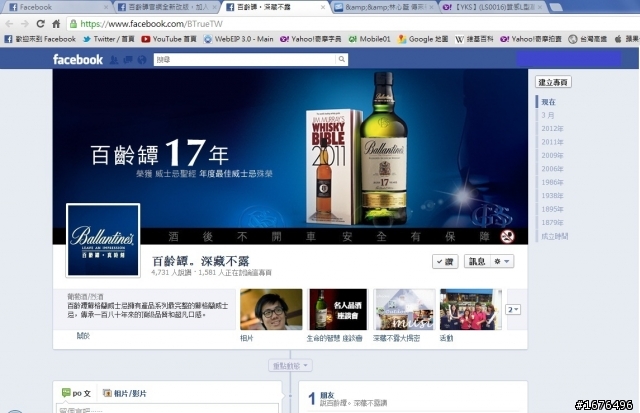Switch to the 百齡罈・深藏不露 tab
Image resolution: width=640 pixels, height=413 pixels.
point(273,7)
